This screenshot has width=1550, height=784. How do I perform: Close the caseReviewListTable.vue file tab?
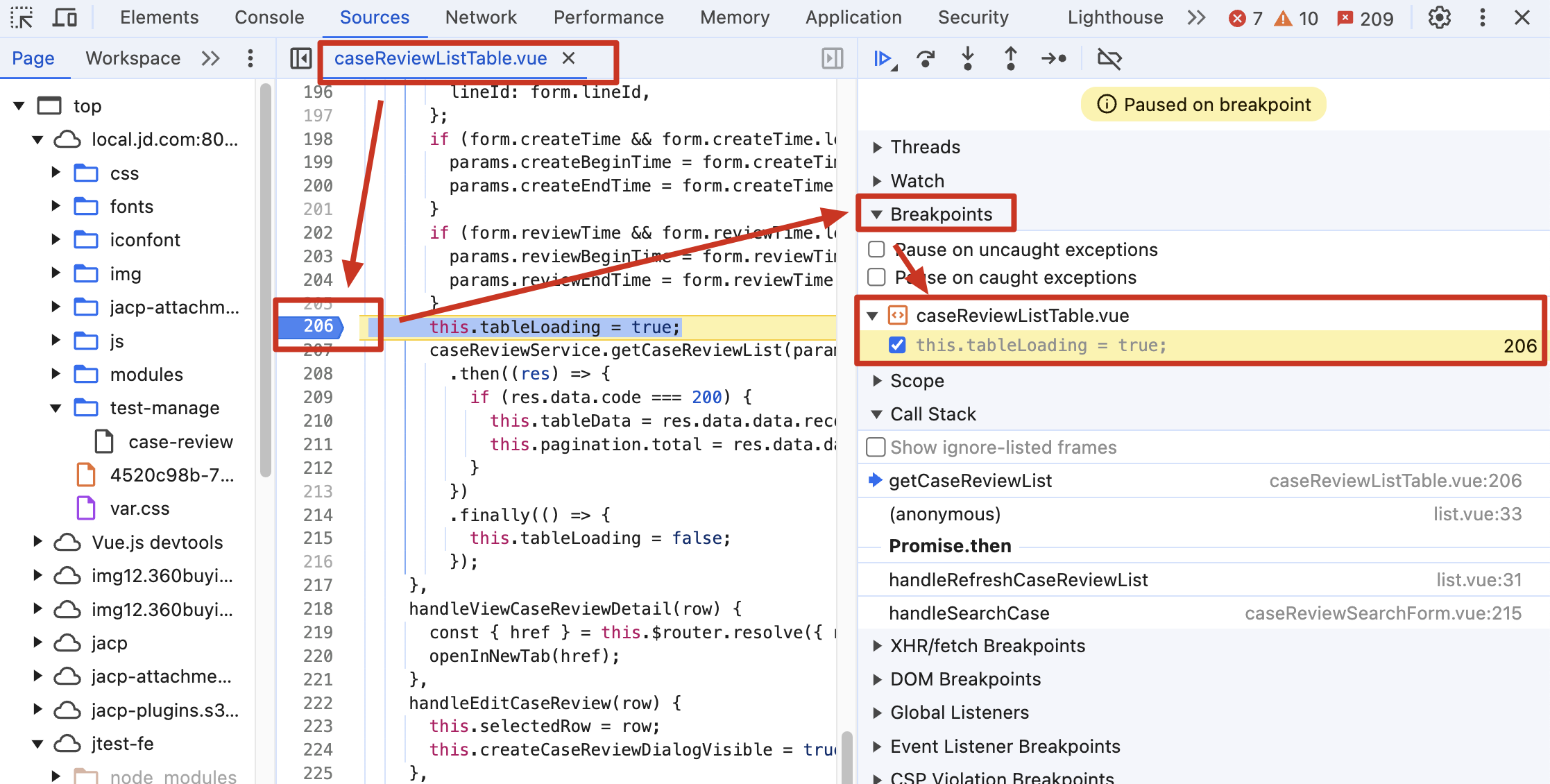(x=568, y=59)
